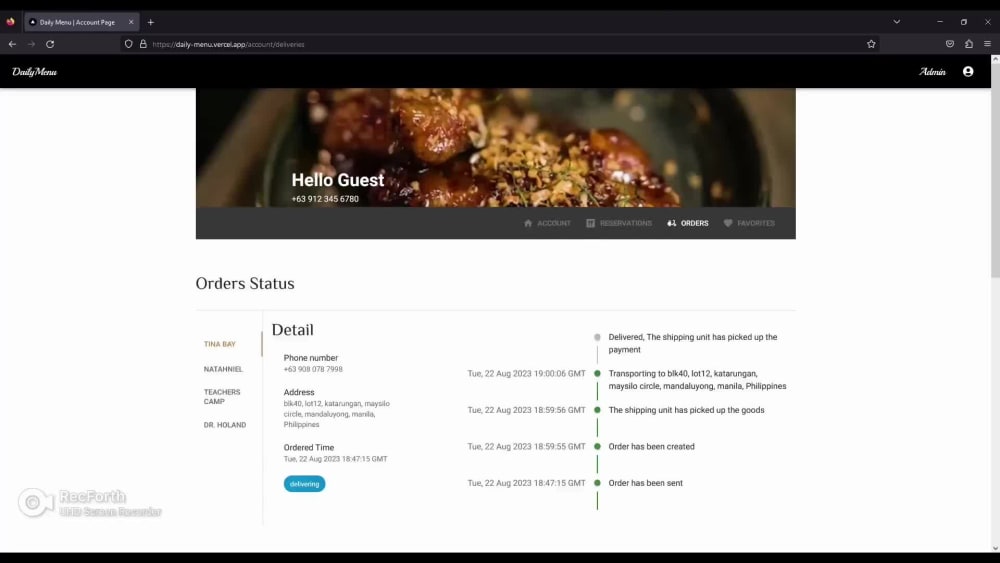The width and height of the screenshot is (1000, 563).
Task: Switch to the Account tab
Action: coord(547,223)
